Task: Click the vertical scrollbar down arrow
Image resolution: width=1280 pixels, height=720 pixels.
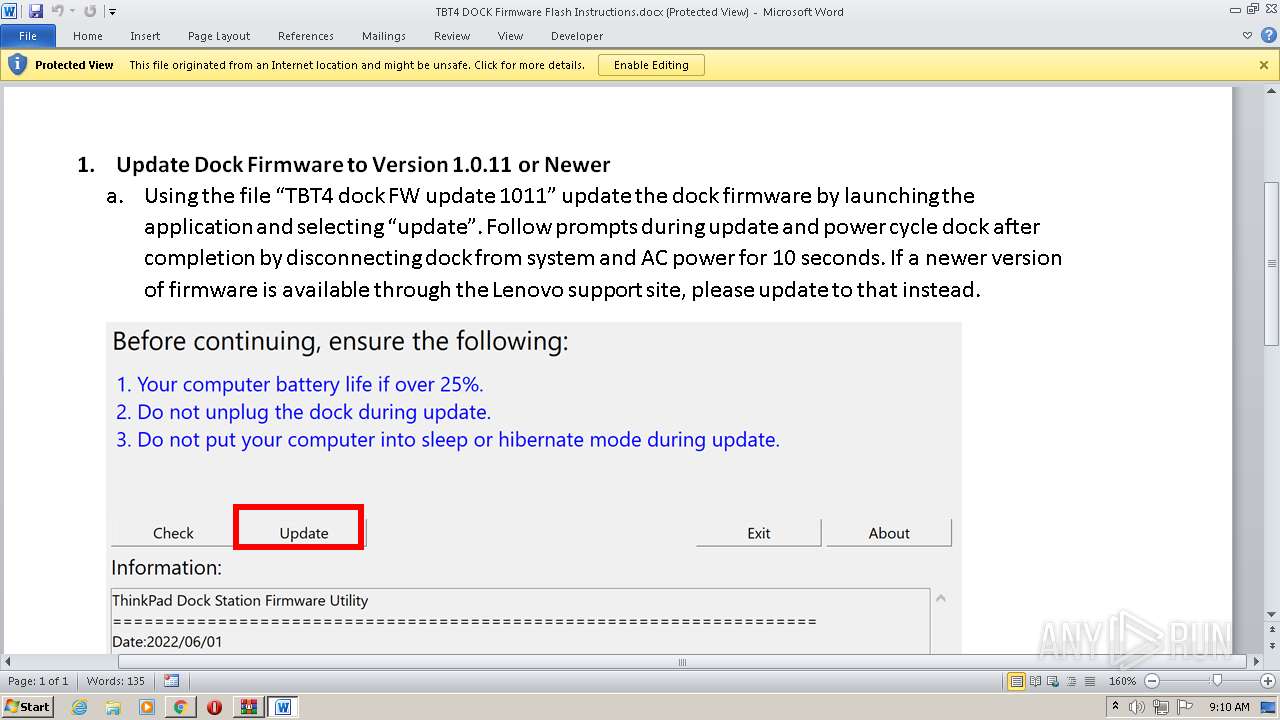Action: coord(1271,613)
